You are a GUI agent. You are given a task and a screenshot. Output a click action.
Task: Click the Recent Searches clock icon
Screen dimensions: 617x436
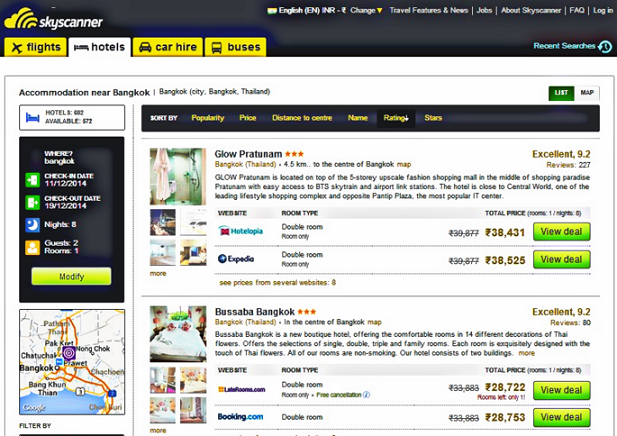tap(605, 46)
